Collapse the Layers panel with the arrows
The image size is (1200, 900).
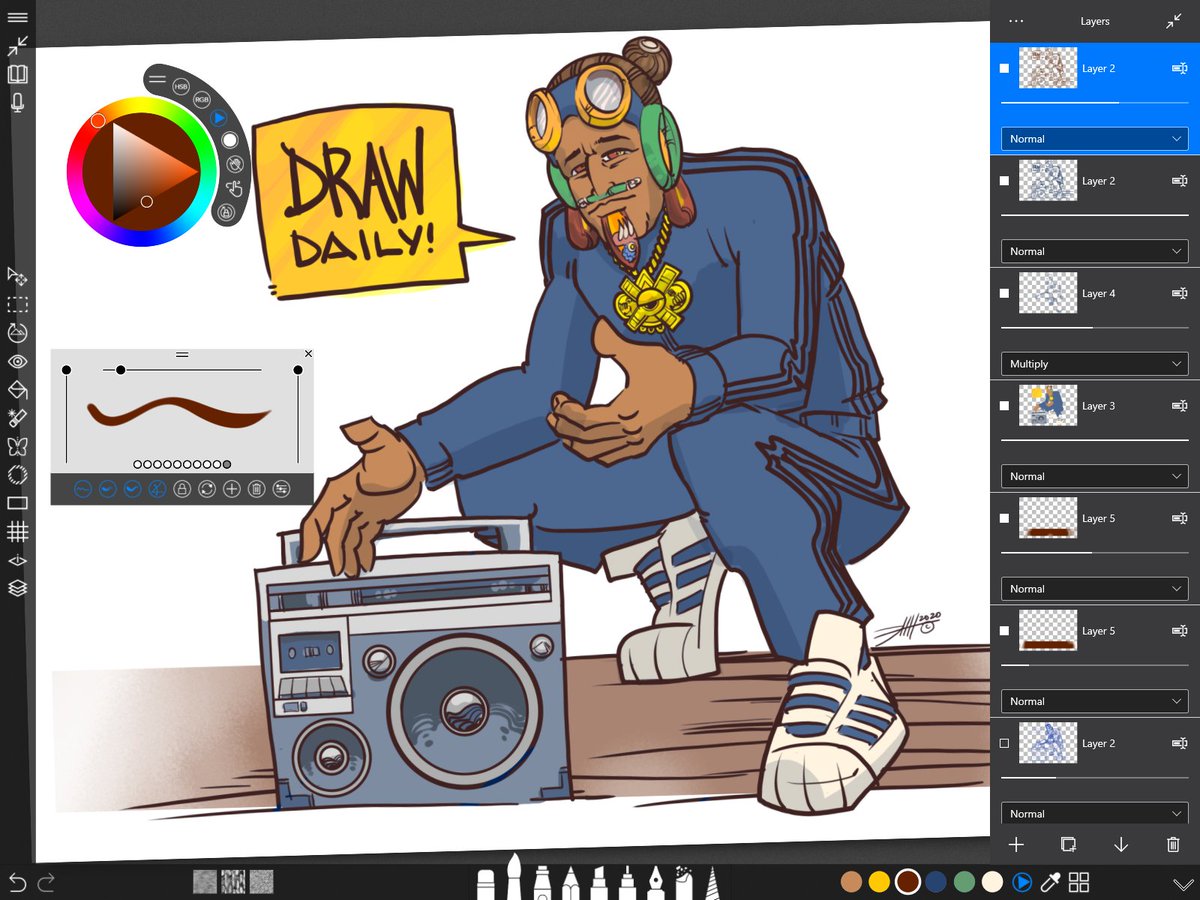pos(1174,21)
